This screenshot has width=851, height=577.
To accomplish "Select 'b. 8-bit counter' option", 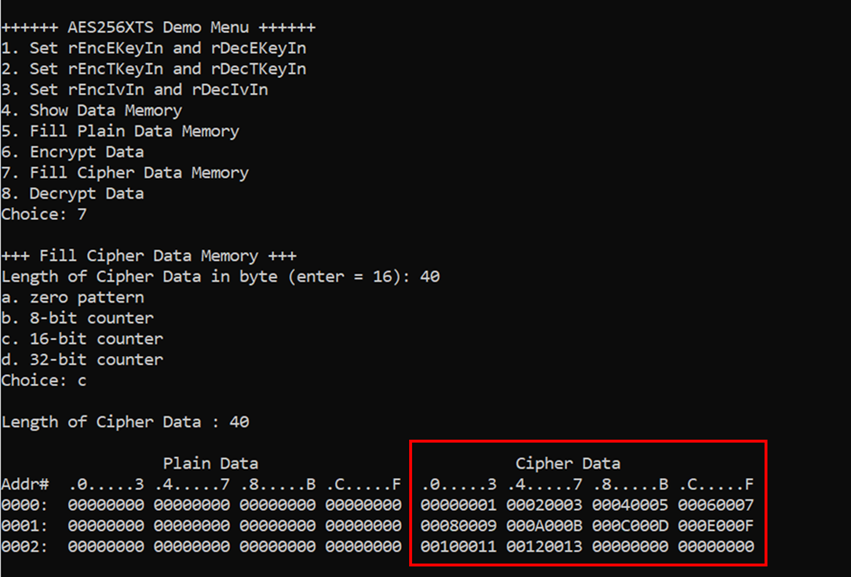I will pyautogui.click(x=78, y=318).
